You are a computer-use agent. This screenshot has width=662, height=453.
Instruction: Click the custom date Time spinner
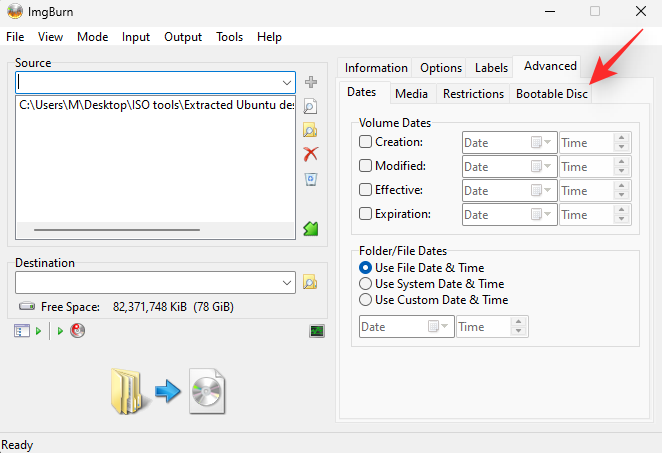(518, 326)
